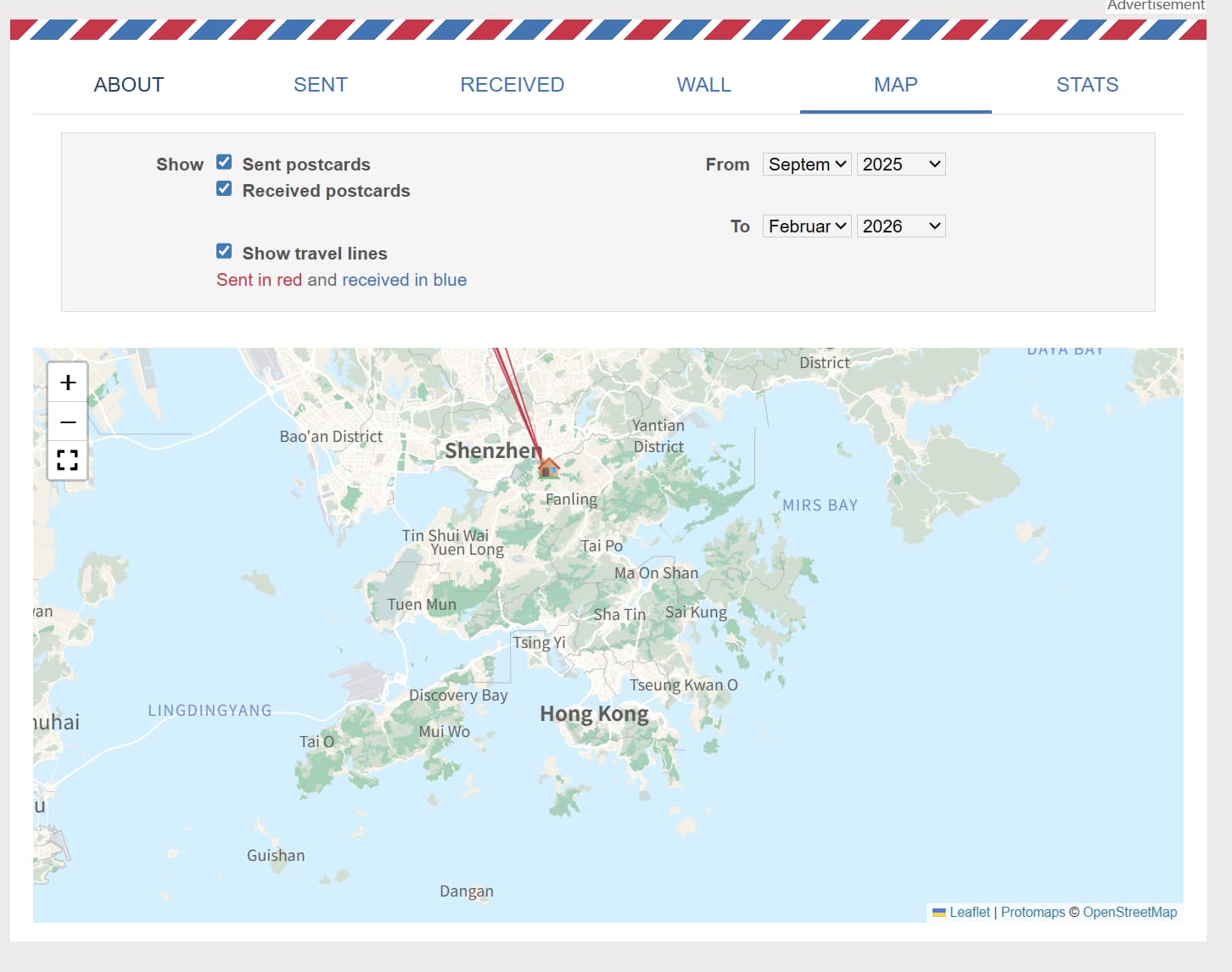This screenshot has width=1232, height=972.
Task: Switch to the About tab
Action: [x=129, y=85]
